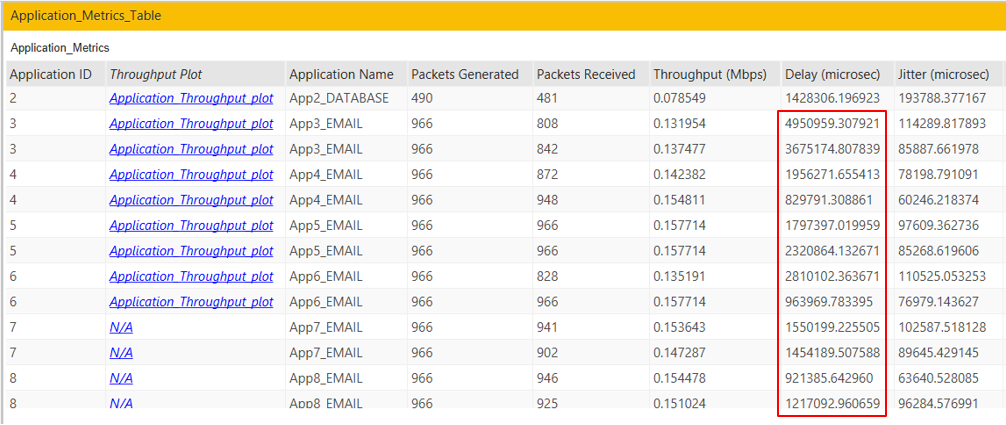
Task: Click the Jitter (microsec) column header
Action: pyautogui.click(x=944, y=74)
